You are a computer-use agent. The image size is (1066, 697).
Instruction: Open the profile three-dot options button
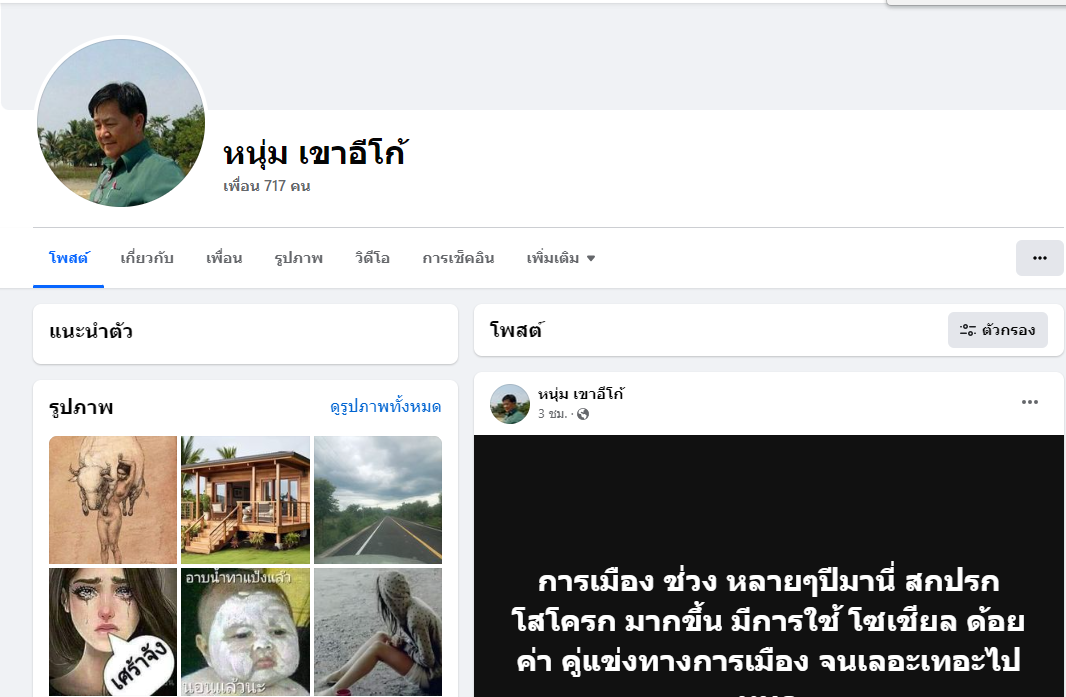pos(1039,258)
